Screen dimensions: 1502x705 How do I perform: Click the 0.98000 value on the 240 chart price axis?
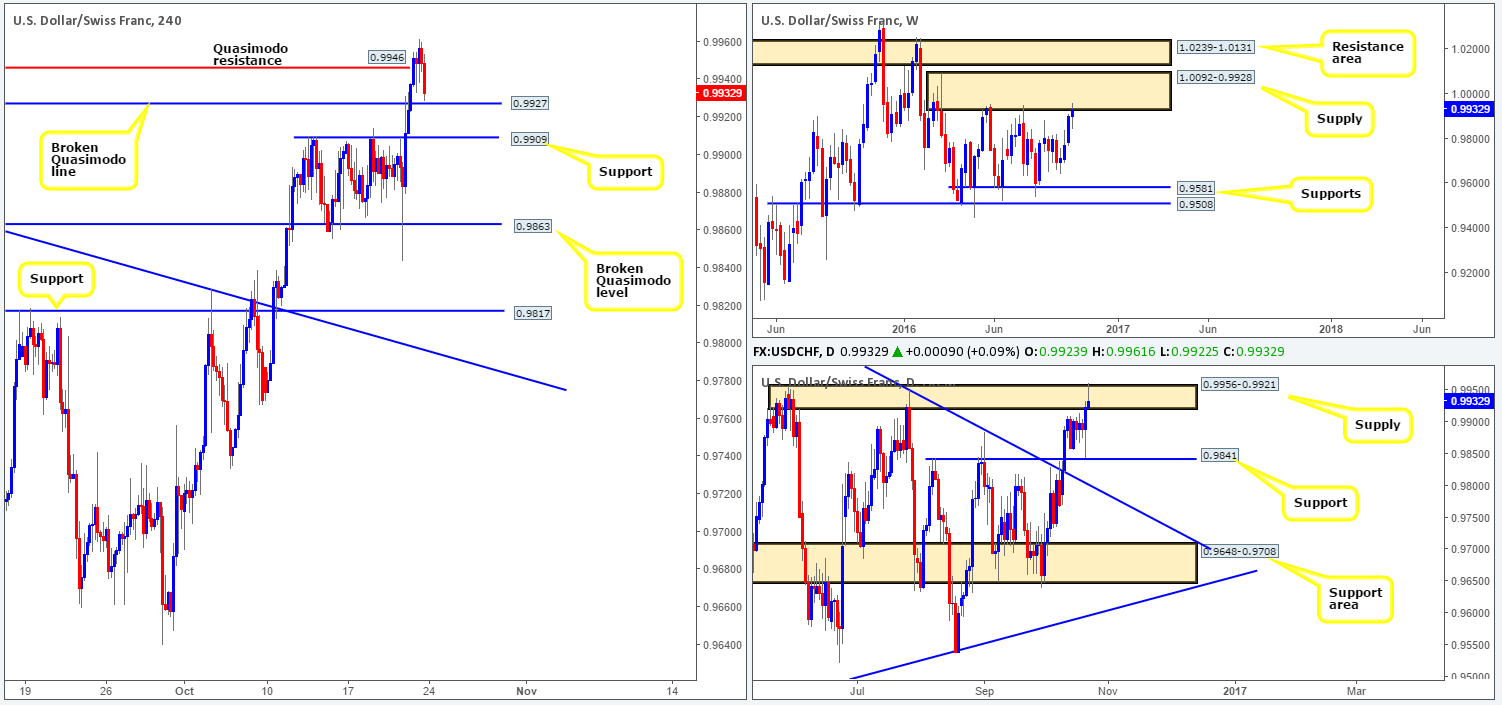(x=721, y=343)
